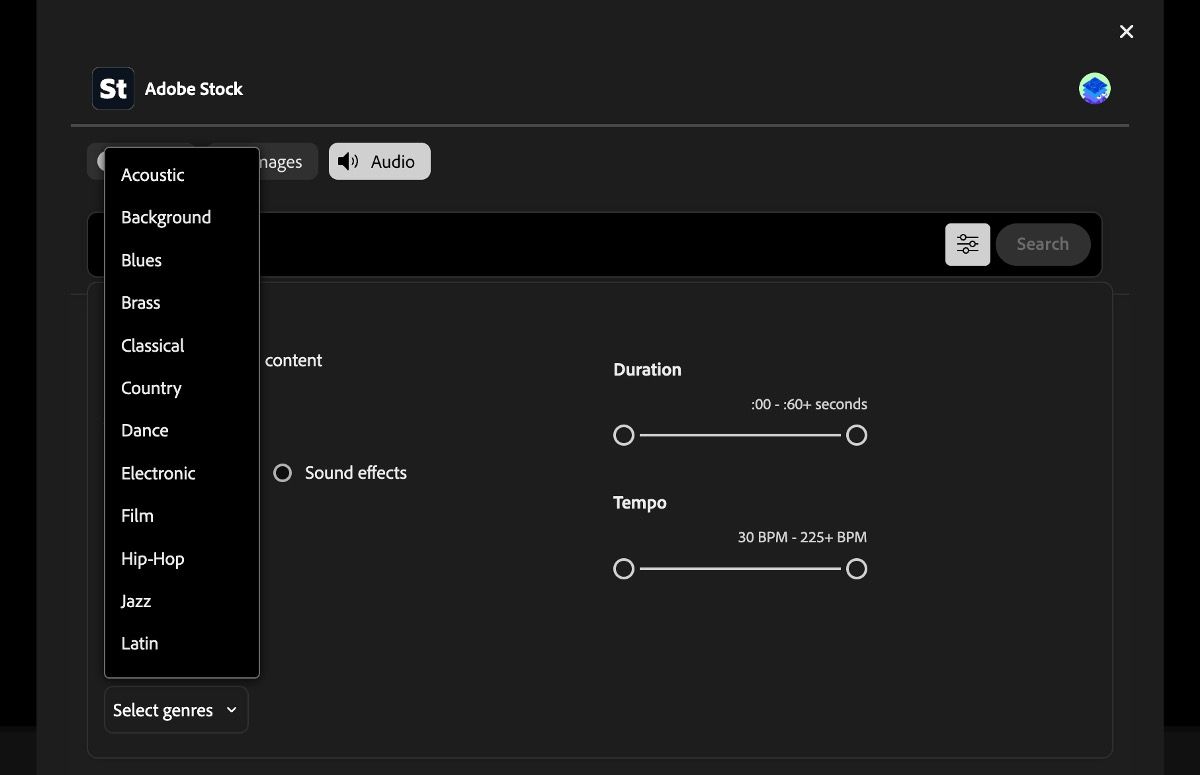
Task: Switch to the Images tab
Action: [289, 161]
